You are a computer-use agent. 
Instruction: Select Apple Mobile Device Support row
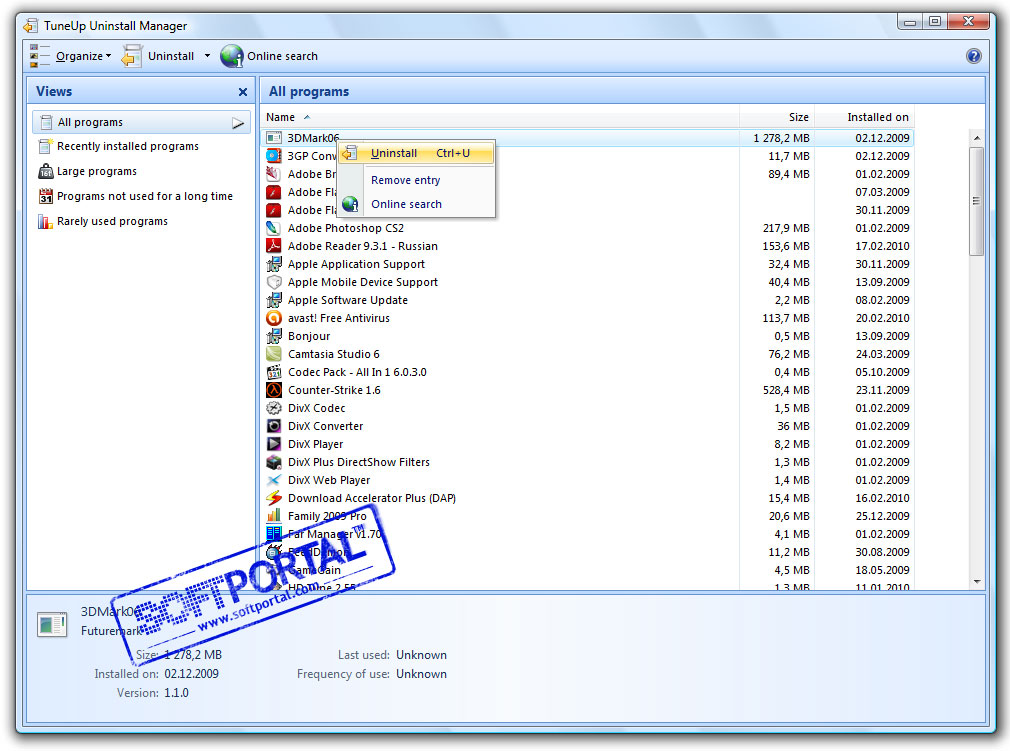(587, 282)
